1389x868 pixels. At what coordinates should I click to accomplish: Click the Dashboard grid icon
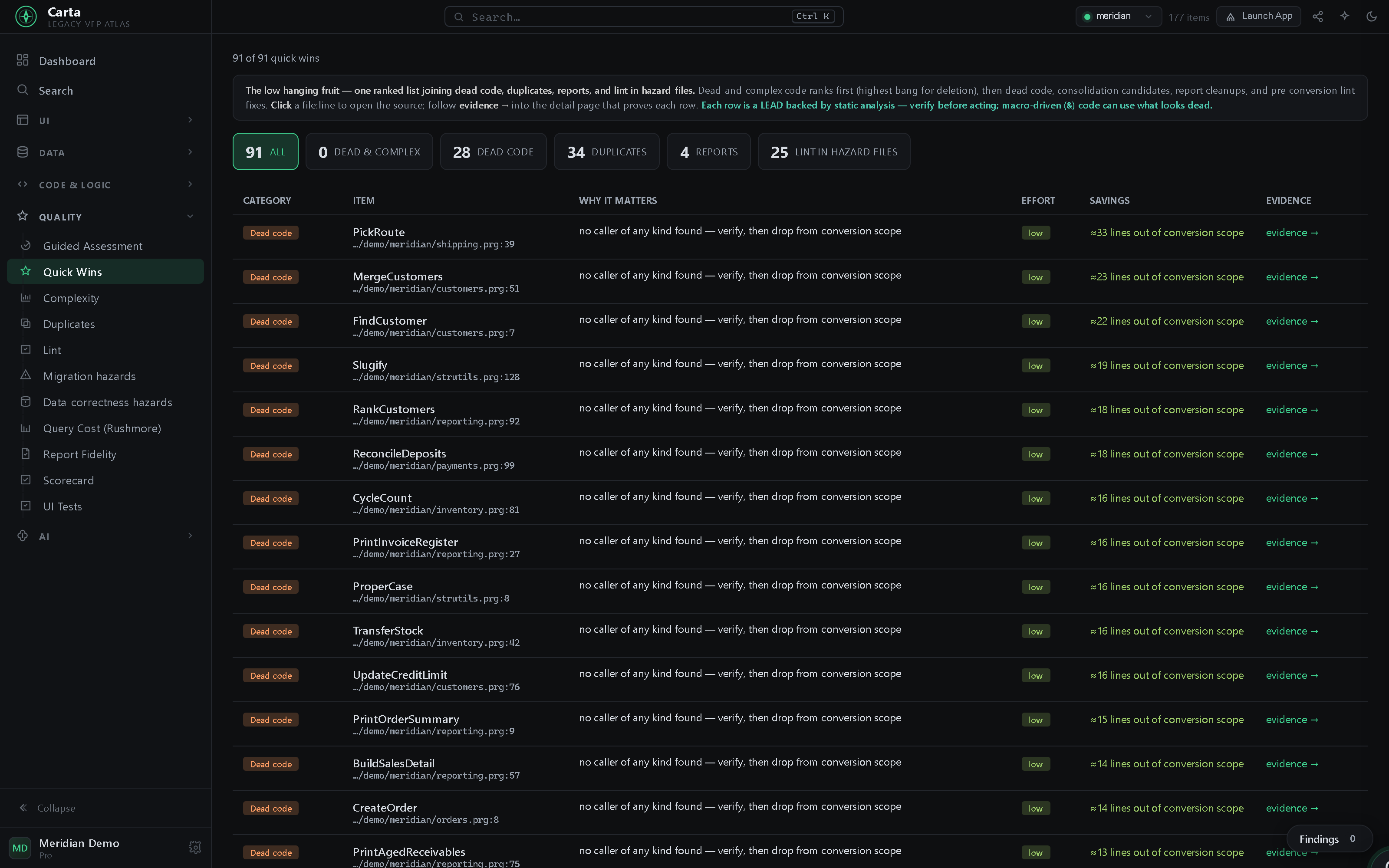point(23,60)
